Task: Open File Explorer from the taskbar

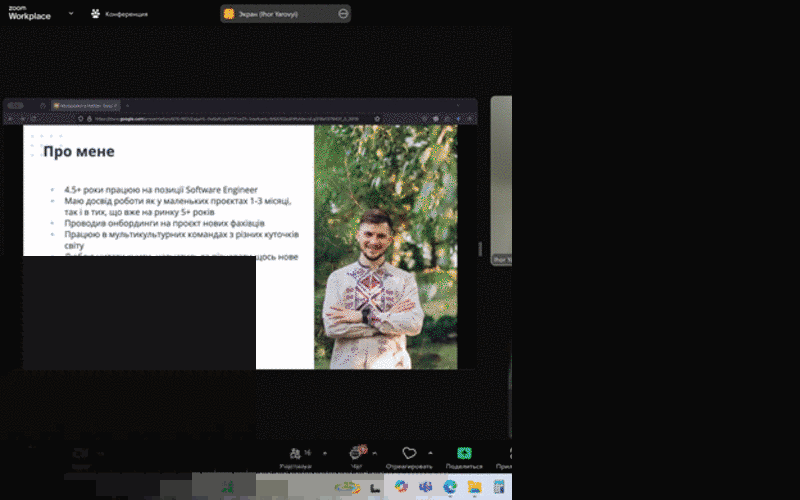Action: tap(475, 486)
